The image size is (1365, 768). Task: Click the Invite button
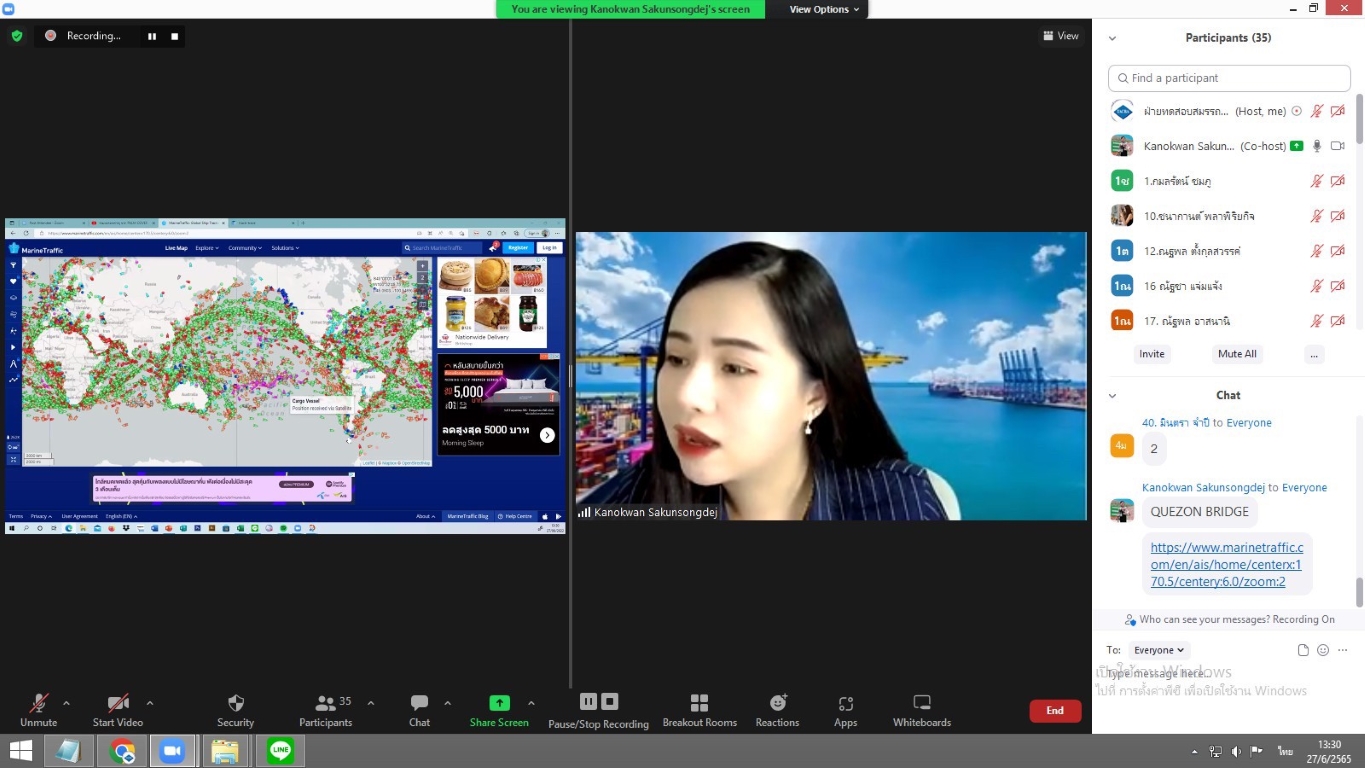[x=1152, y=354]
